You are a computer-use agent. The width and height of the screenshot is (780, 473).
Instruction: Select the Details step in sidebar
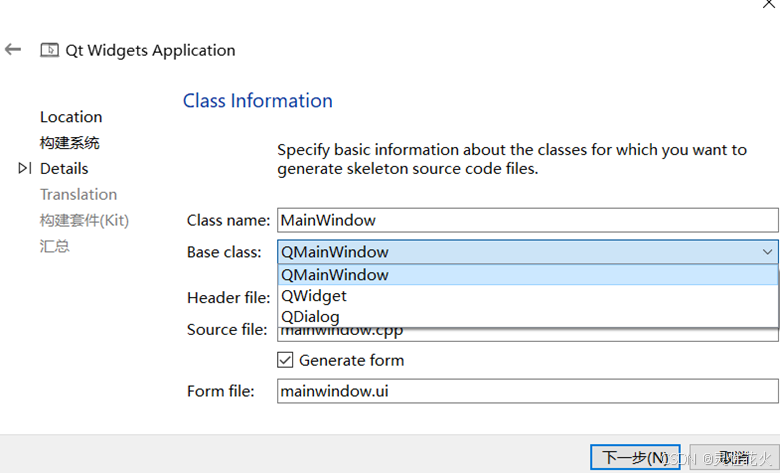tap(64, 169)
